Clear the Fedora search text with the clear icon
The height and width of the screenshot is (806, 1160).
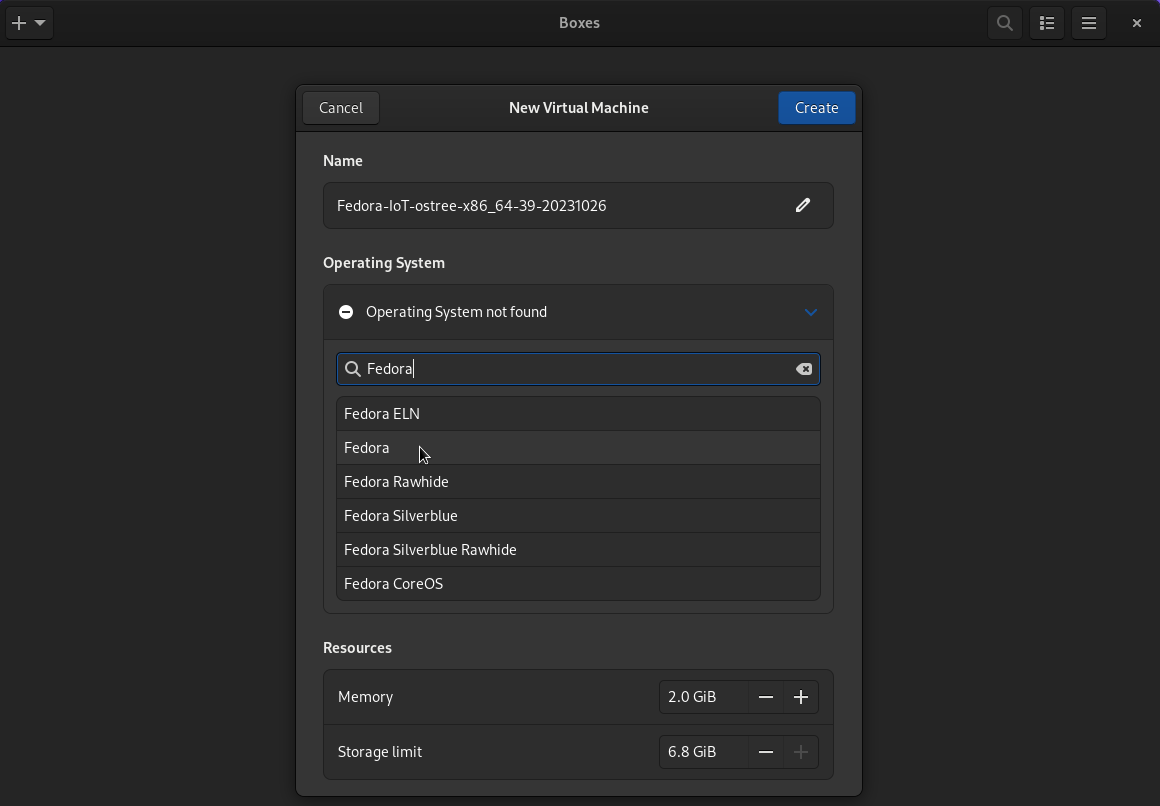[804, 369]
